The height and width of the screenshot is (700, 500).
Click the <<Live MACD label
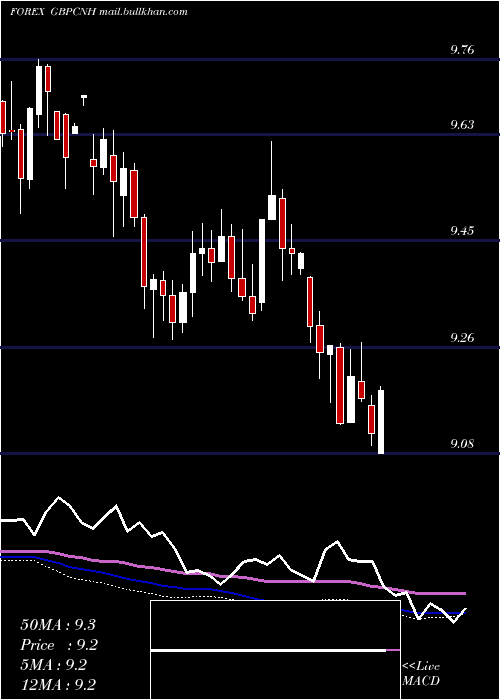(x=421, y=673)
